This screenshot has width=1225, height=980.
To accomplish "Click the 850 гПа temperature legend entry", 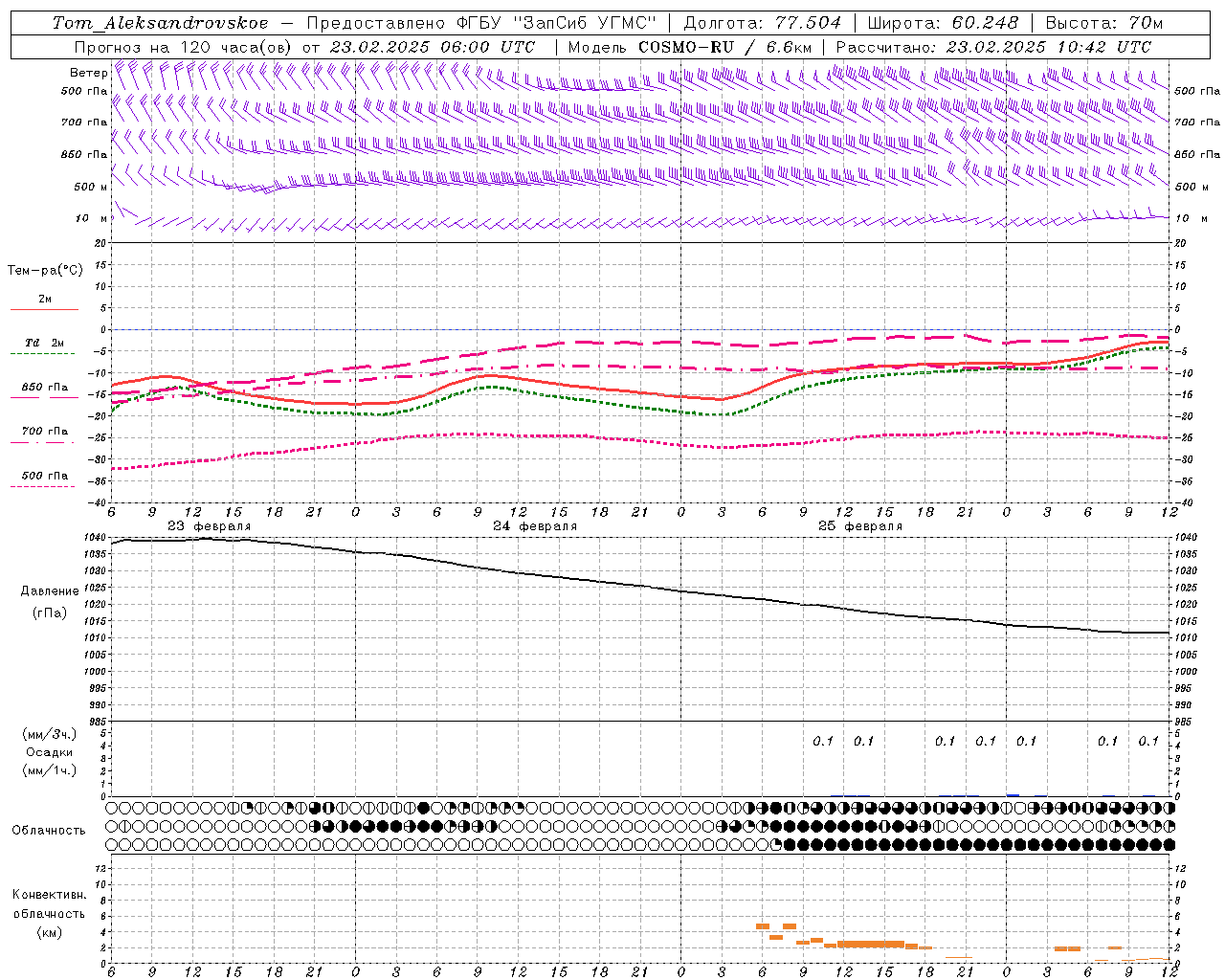I will pos(45,388).
